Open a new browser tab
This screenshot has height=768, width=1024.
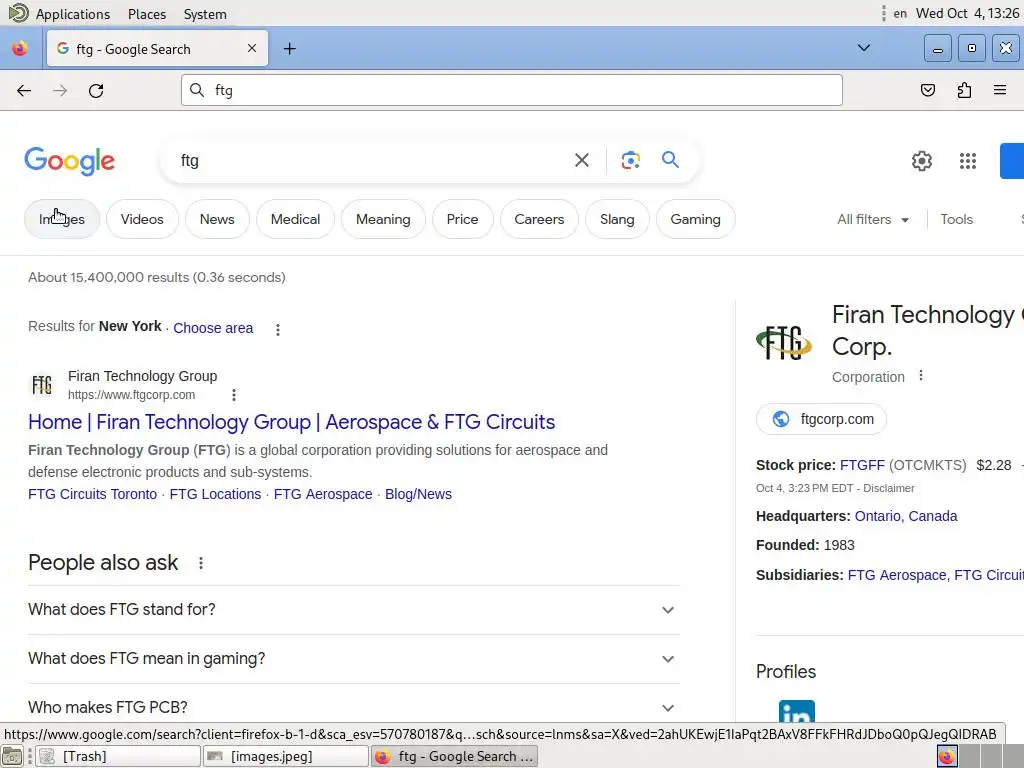pos(289,49)
